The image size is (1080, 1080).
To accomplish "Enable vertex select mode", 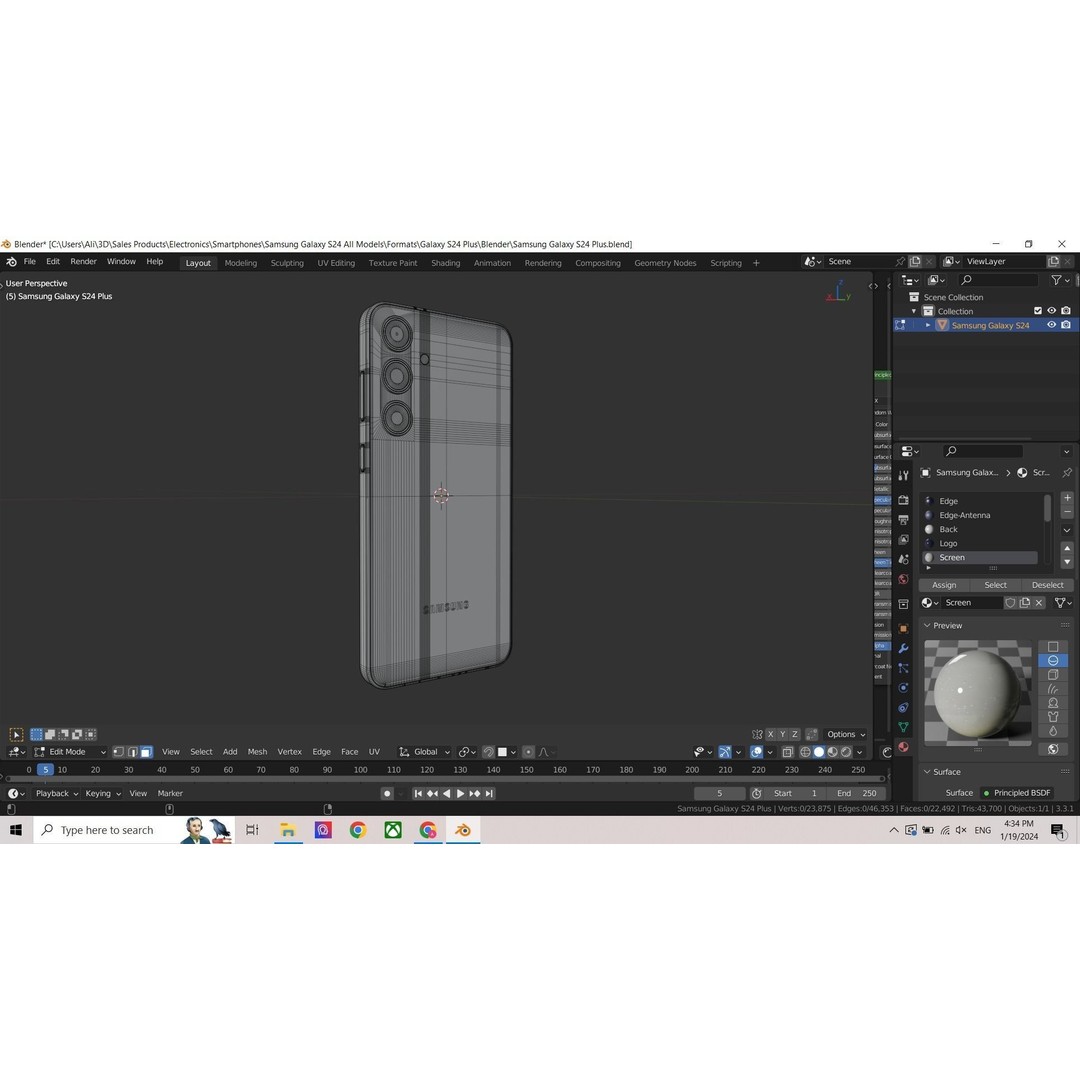I will 118,751.
